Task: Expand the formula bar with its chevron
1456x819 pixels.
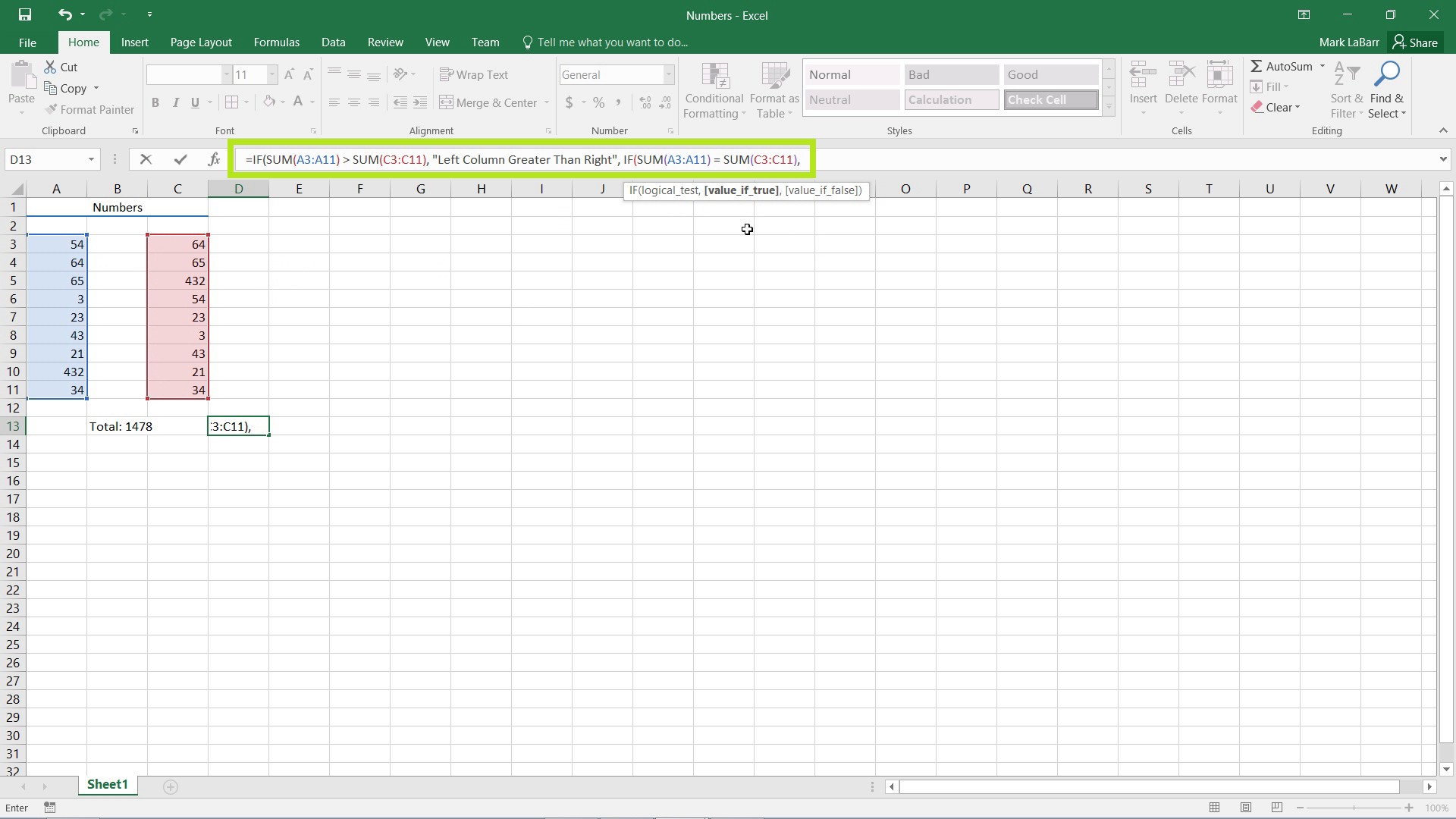Action: coord(1445,159)
